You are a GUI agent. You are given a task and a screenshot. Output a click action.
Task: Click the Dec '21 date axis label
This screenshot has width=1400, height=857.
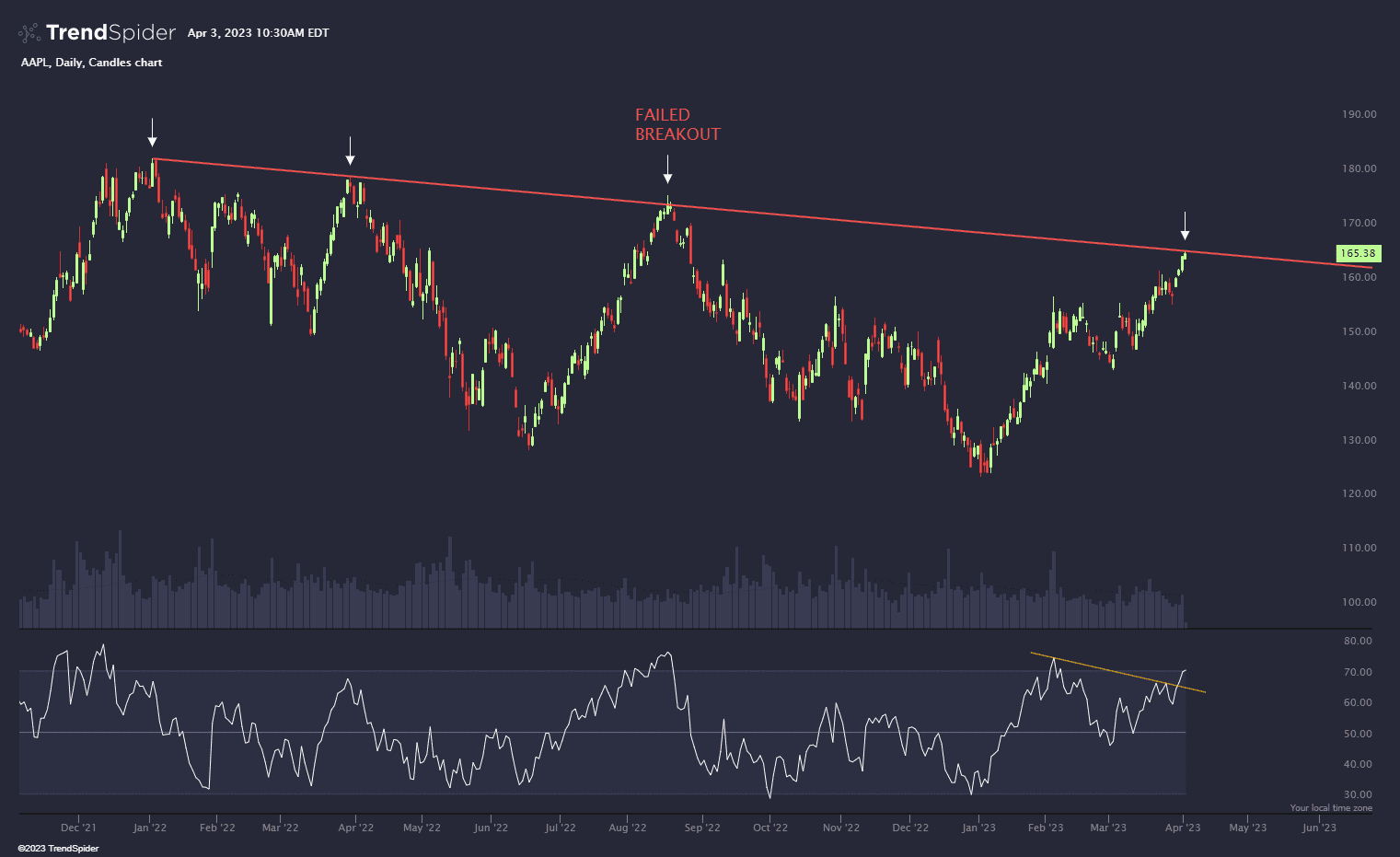pos(78,828)
